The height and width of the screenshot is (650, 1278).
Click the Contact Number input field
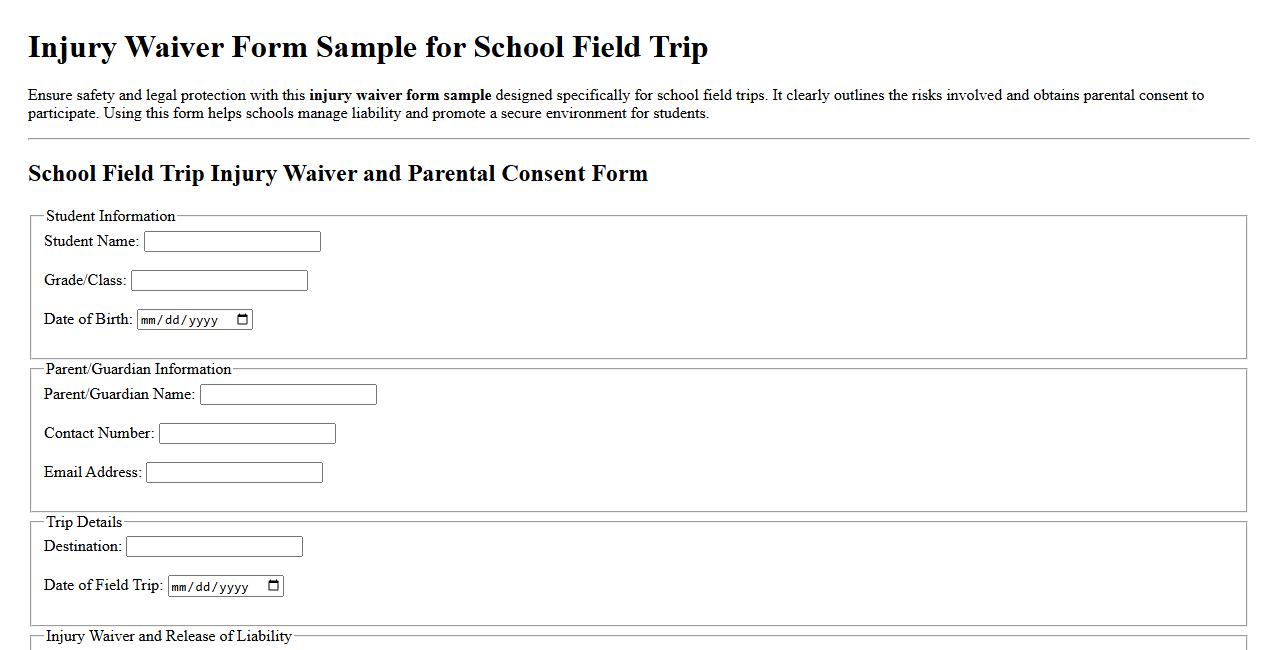246,433
